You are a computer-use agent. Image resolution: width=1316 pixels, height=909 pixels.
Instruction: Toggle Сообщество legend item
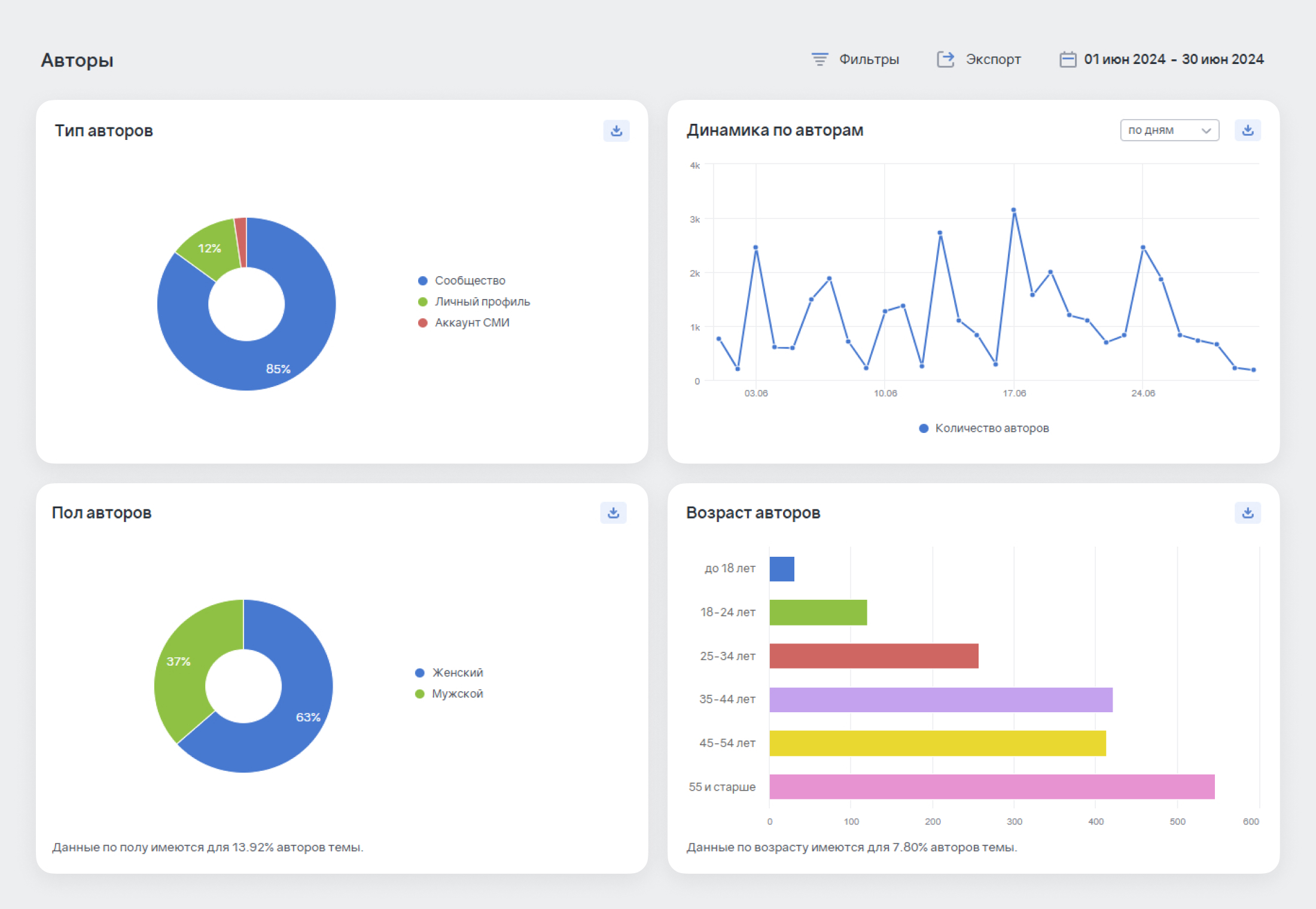coord(461,280)
